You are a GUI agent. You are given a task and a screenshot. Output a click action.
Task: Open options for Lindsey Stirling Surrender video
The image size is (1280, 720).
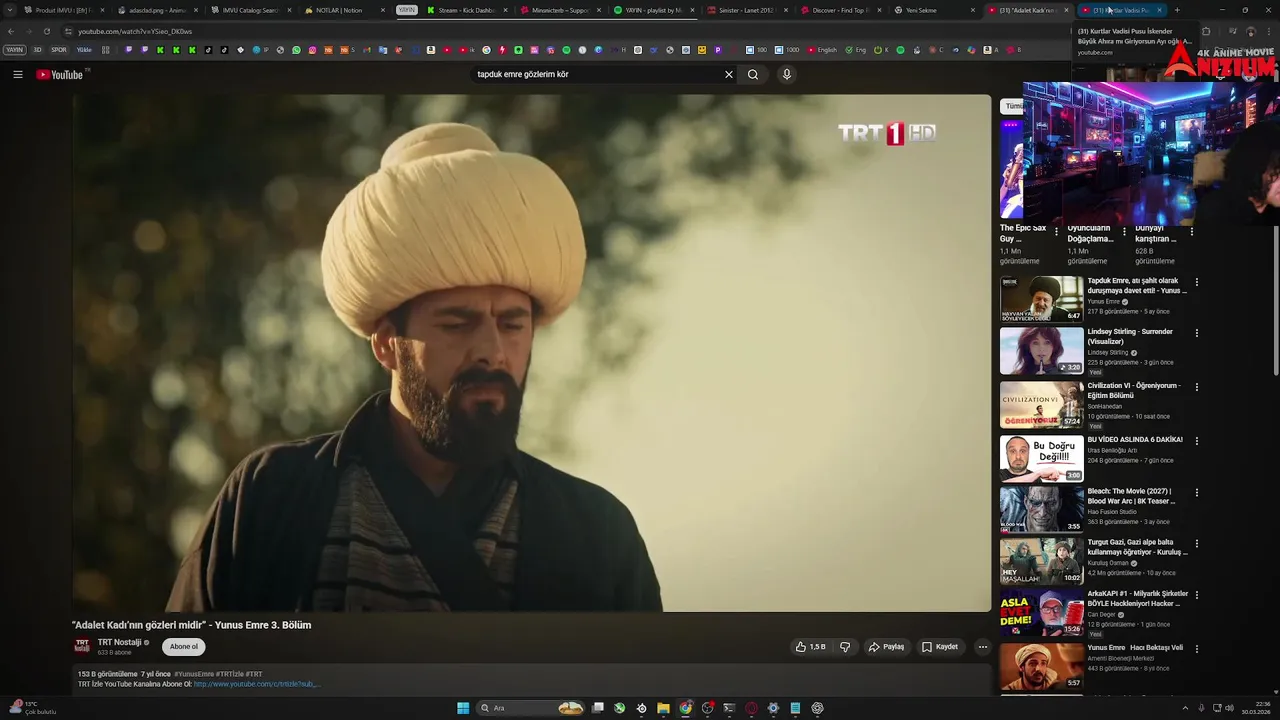pos(1196,333)
